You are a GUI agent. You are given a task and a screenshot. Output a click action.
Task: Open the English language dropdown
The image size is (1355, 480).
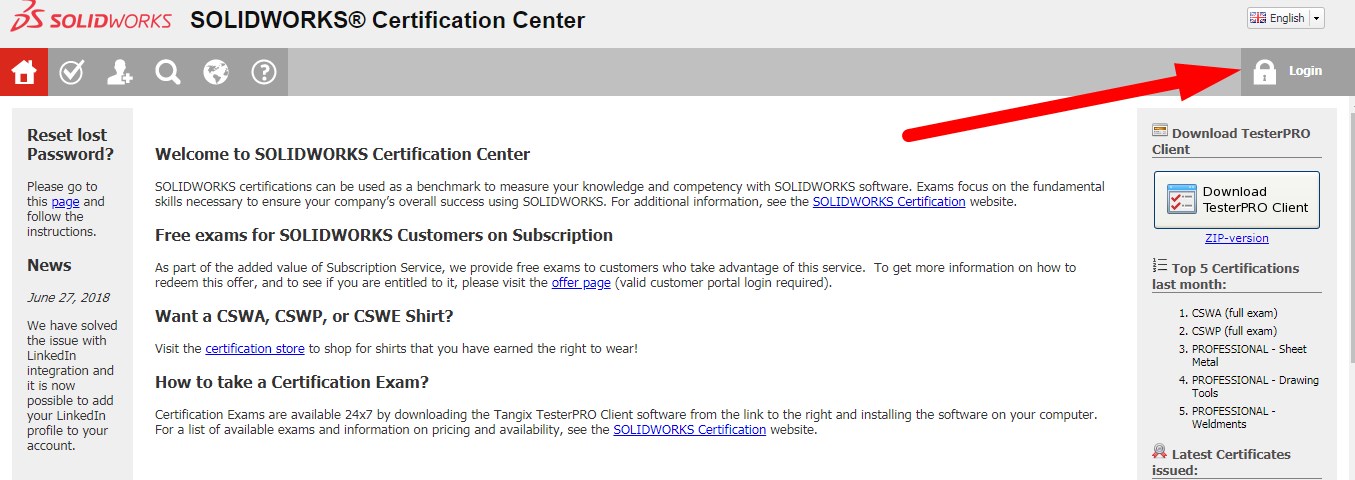tap(1285, 18)
